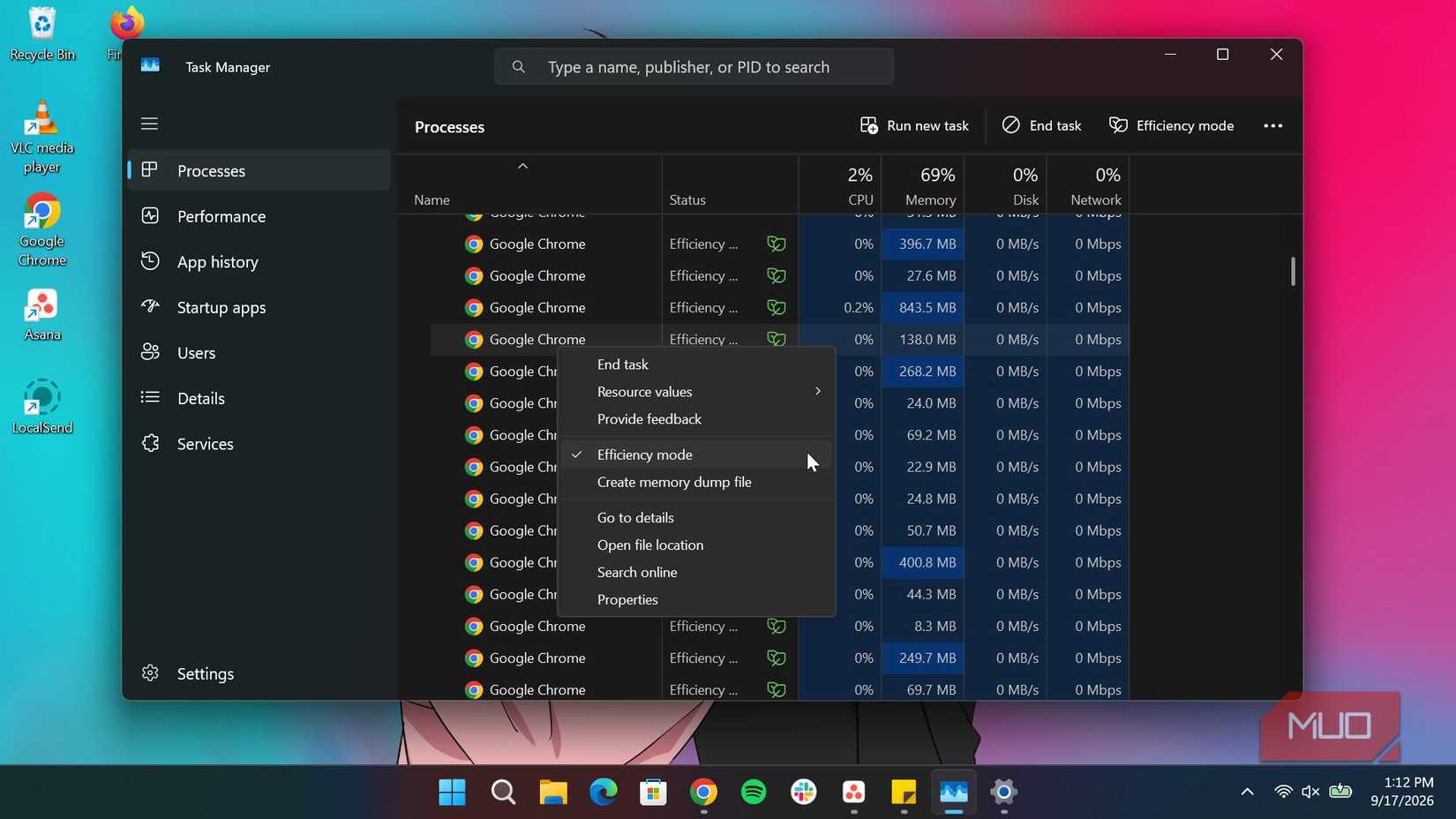Click efficiency leaf icon on 8.3 MB row

click(777, 626)
